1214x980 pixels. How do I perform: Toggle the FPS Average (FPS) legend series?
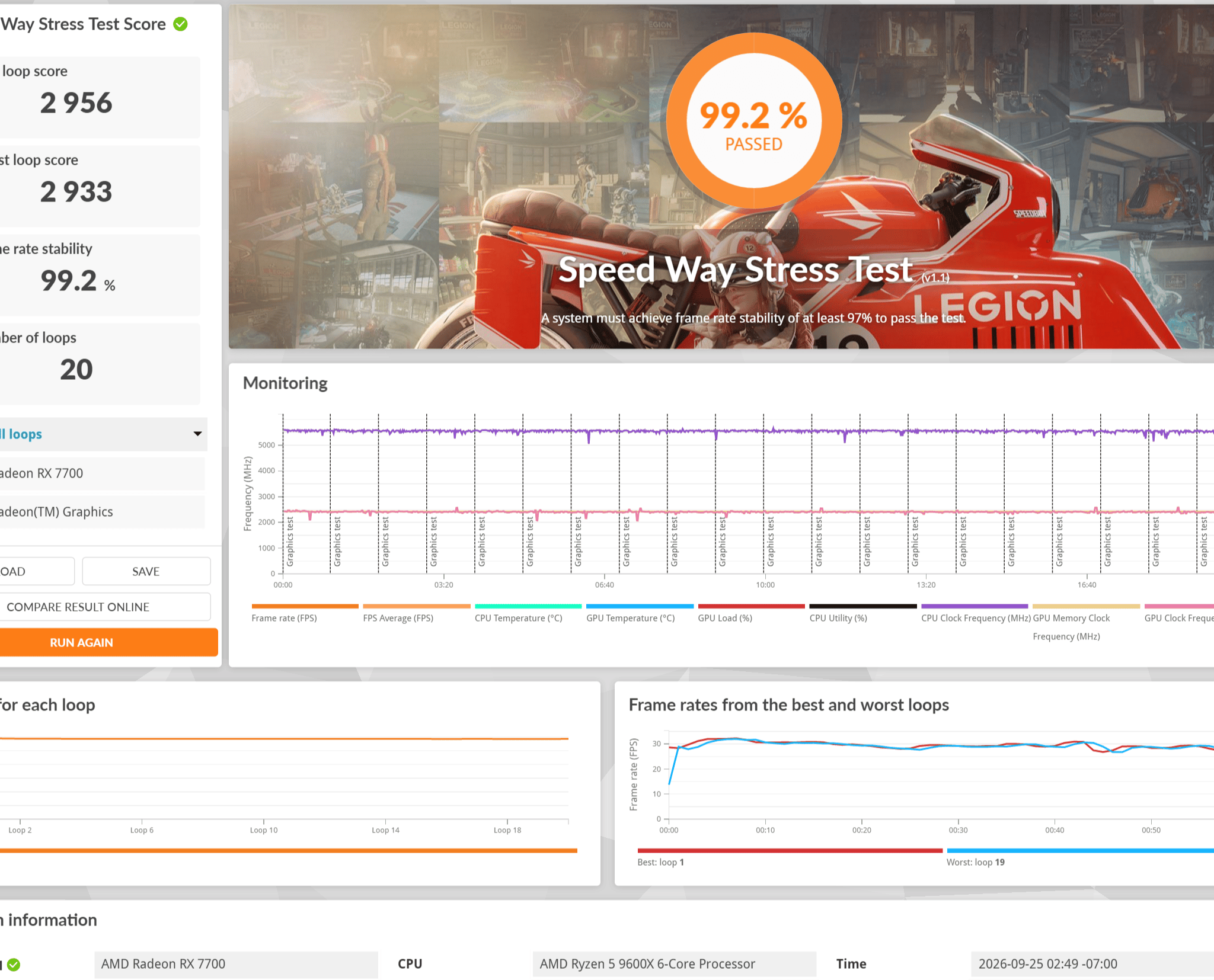pyautogui.click(x=416, y=613)
